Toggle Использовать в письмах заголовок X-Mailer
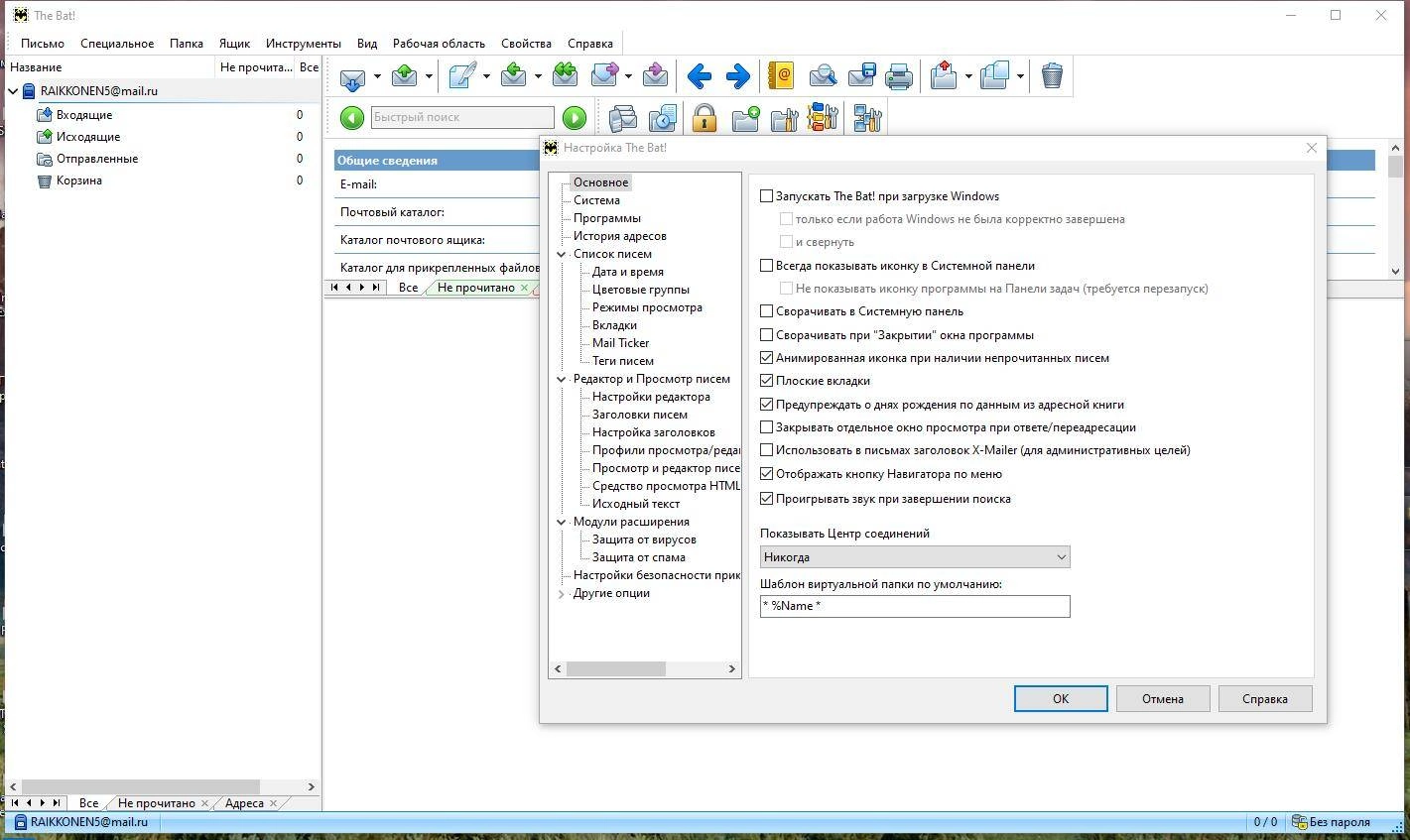The image size is (1410, 840). click(766, 450)
